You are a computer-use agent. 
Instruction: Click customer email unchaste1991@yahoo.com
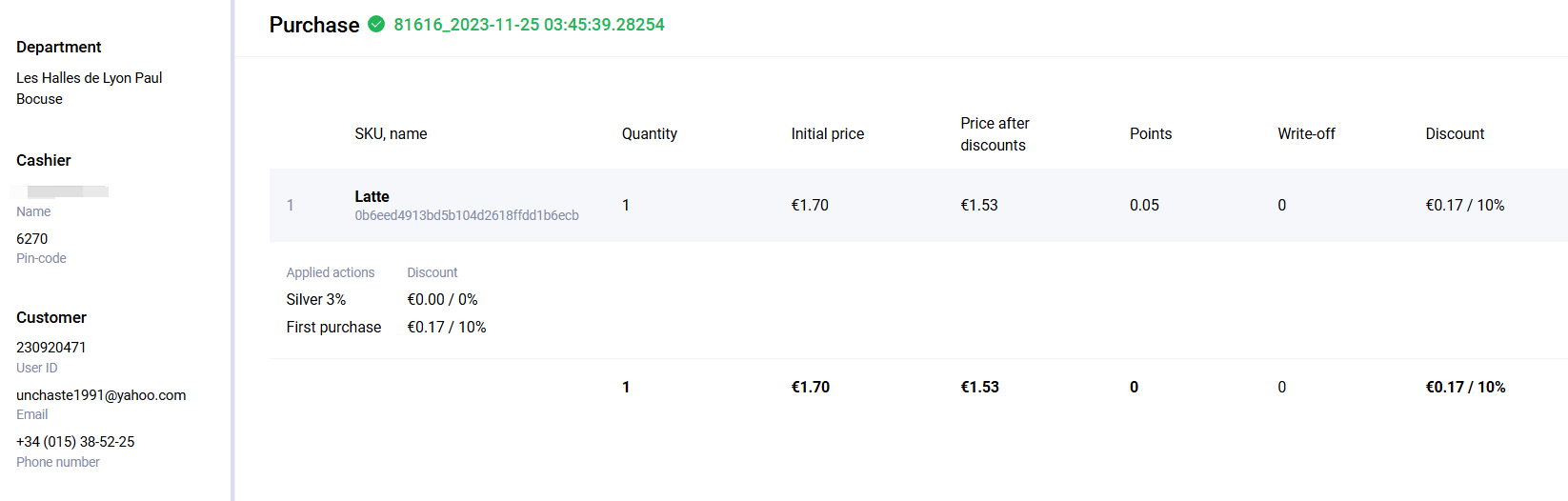pyautogui.click(x=101, y=395)
